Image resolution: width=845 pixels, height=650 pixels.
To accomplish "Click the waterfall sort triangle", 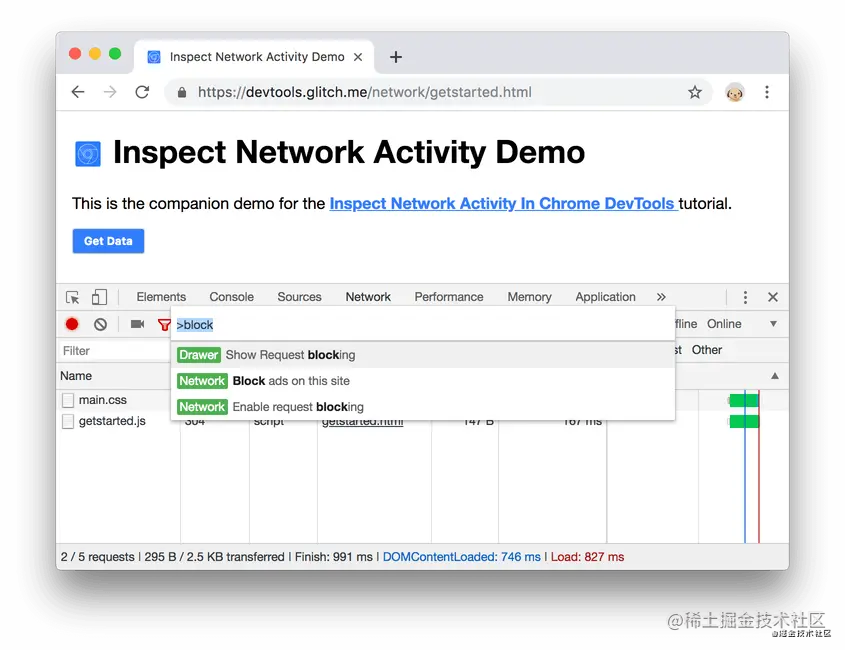I will click(x=775, y=376).
